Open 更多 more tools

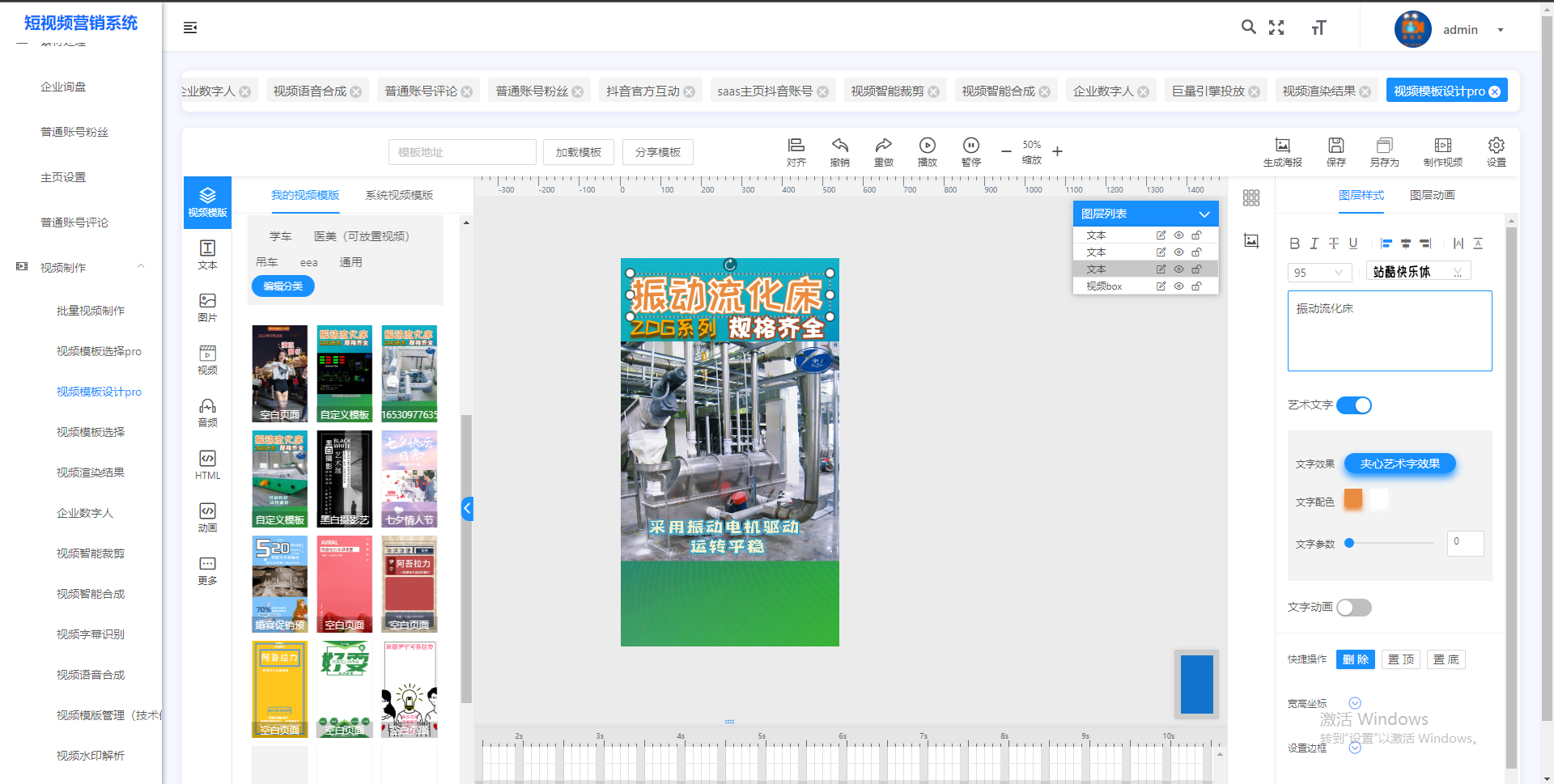click(207, 570)
